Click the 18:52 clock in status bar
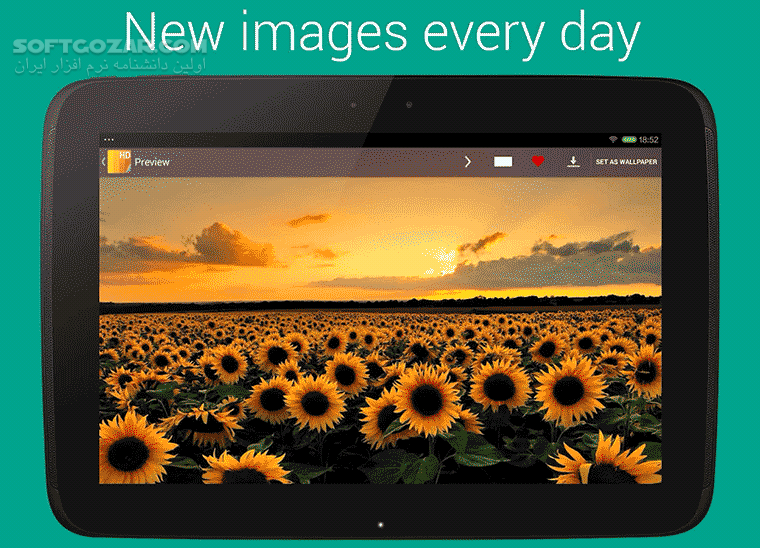The width and height of the screenshot is (760, 548). (649, 139)
